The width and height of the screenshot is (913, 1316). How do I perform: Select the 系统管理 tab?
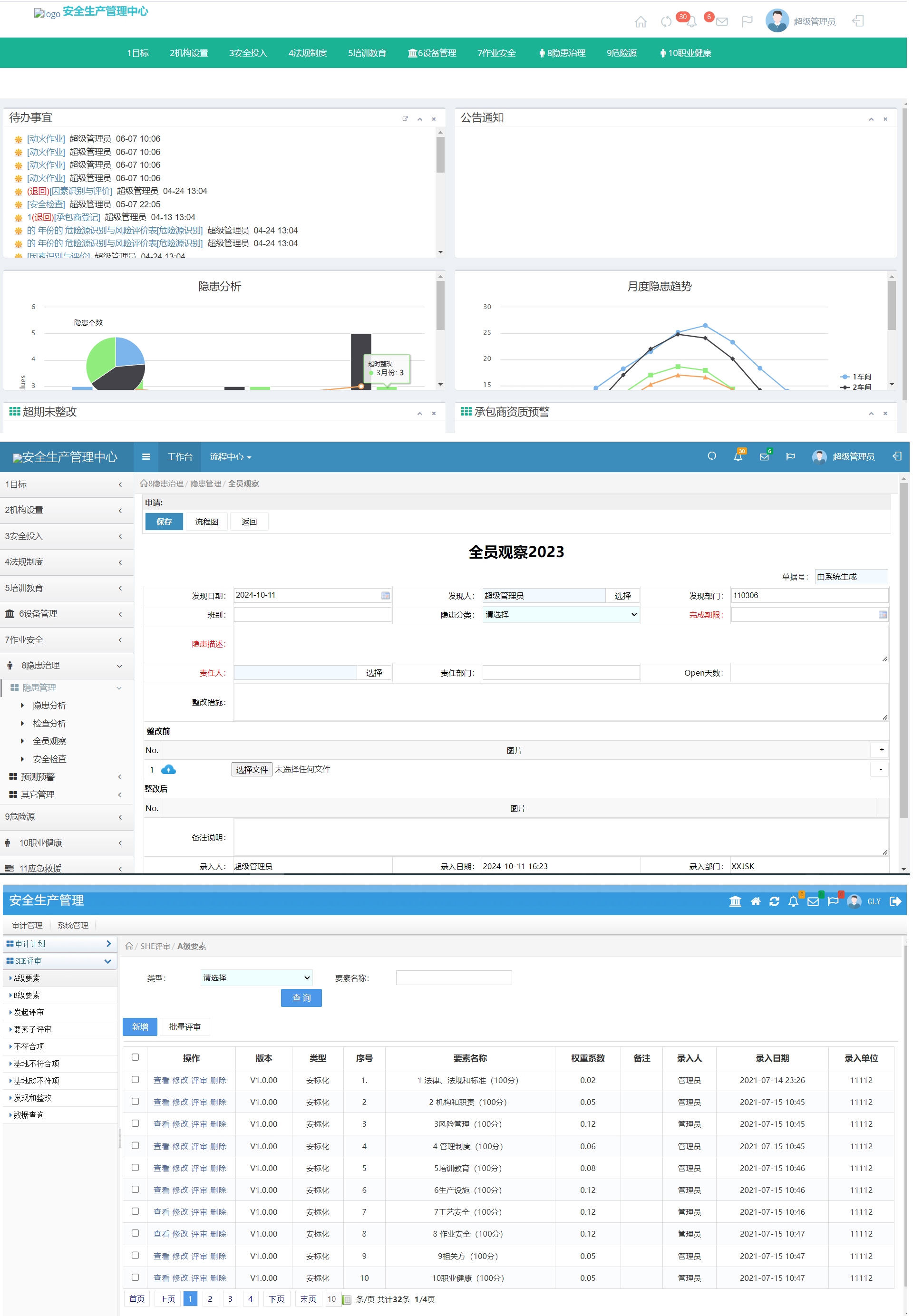(73, 925)
